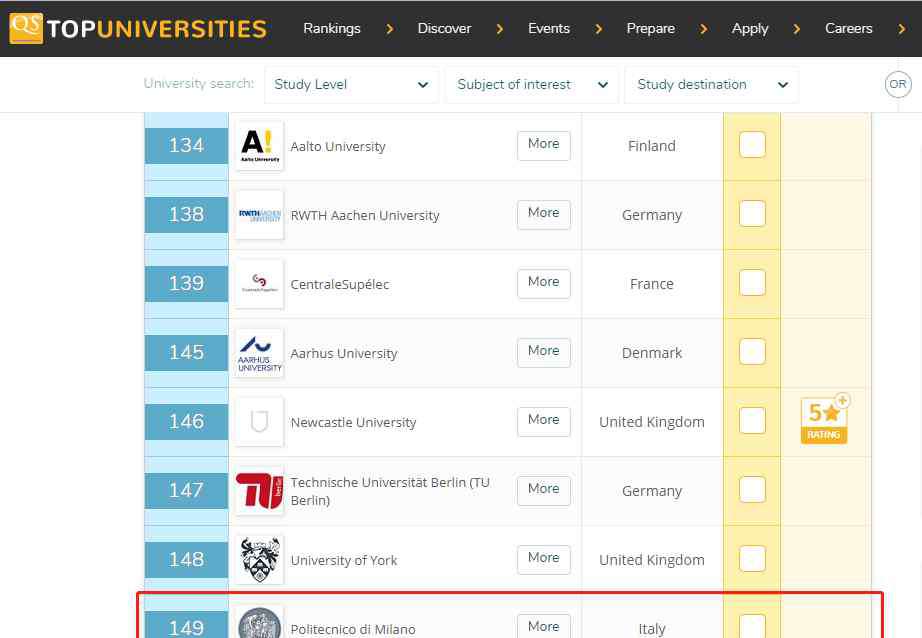The height and width of the screenshot is (638, 922).
Task: Select the rank 139 cell
Action: tap(186, 283)
